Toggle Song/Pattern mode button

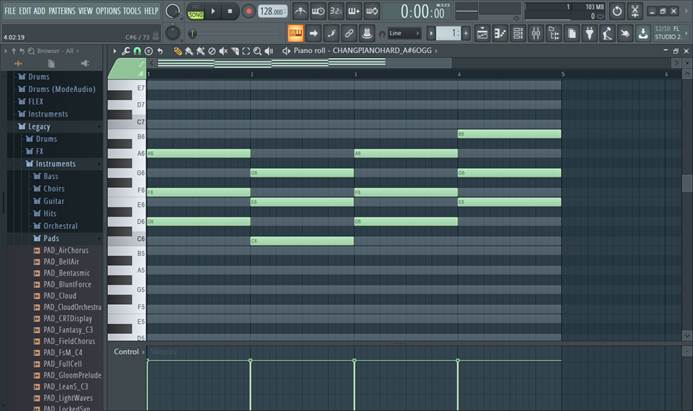(195, 11)
